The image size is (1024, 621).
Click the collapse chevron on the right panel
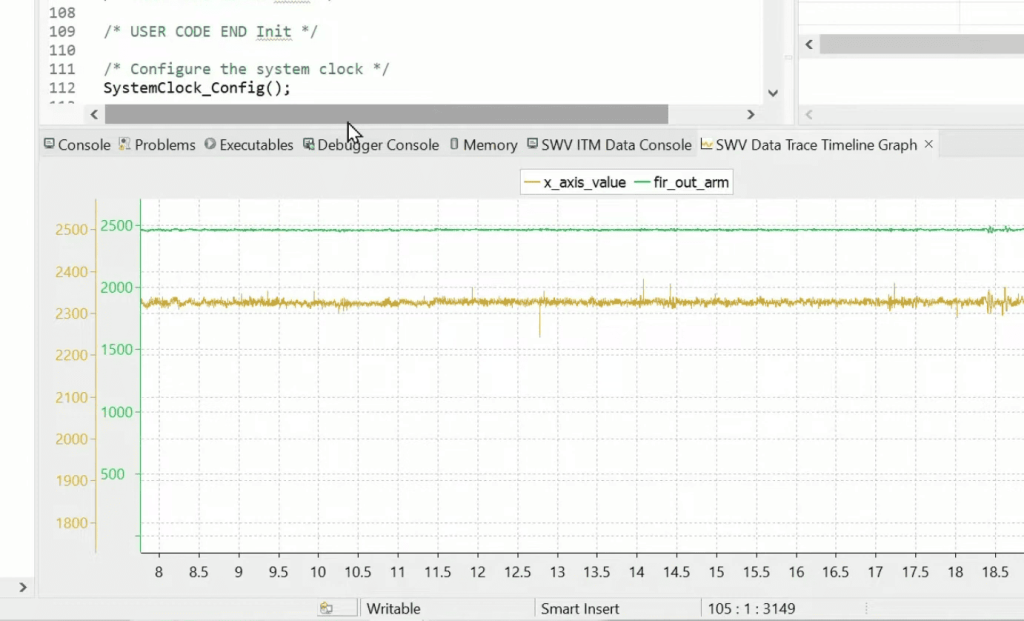[809, 44]
